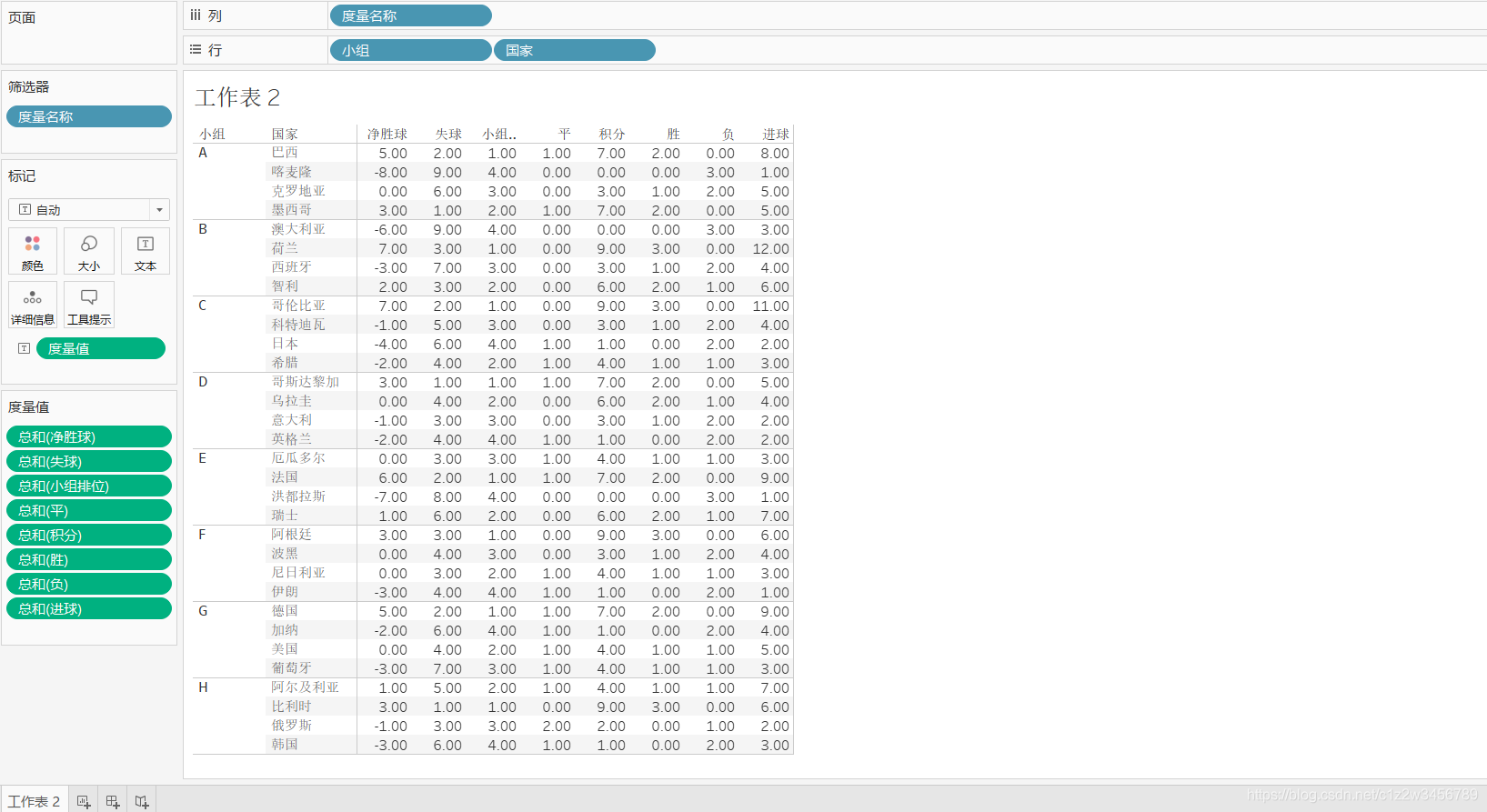Click text icon beside 度量值 mark pill

(x=25, y=348)
